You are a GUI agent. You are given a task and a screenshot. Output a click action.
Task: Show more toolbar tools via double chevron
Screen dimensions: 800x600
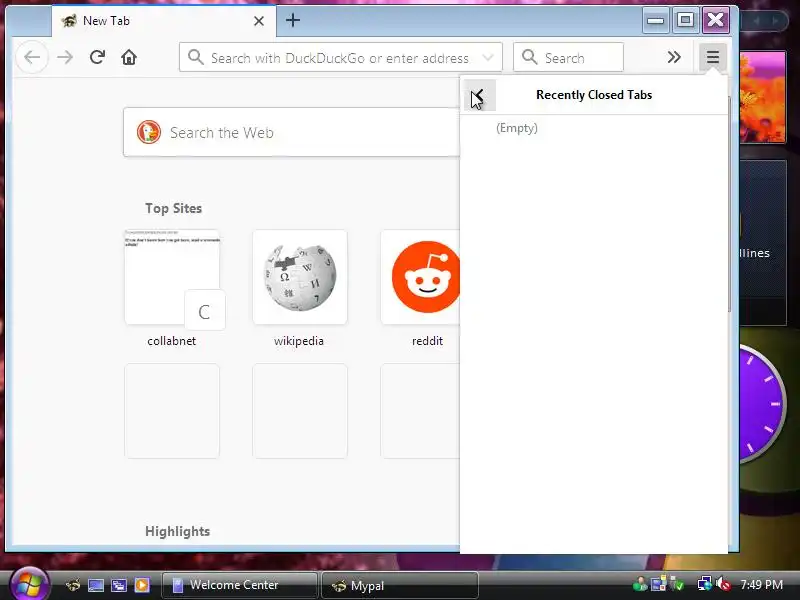click(x=674, y=57)
